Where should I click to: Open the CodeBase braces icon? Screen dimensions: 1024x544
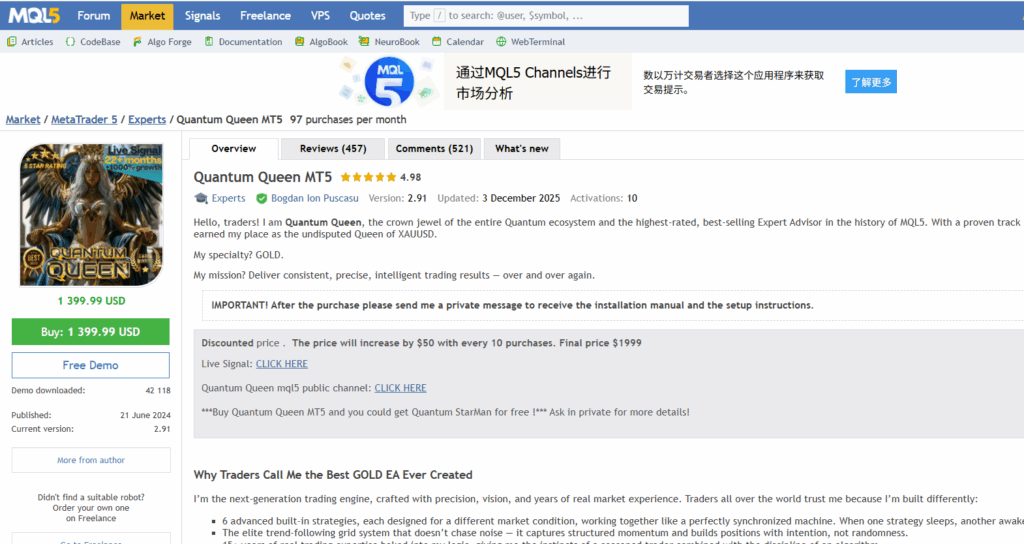click(71, 42)
